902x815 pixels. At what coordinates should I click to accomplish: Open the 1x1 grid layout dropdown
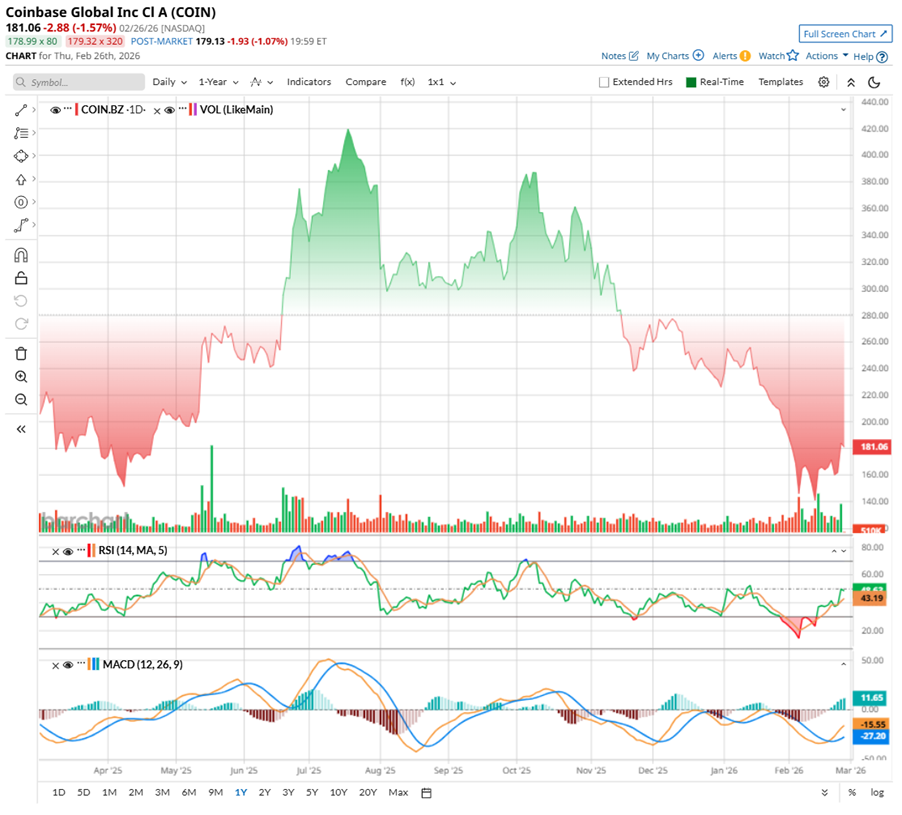(442, 82)
